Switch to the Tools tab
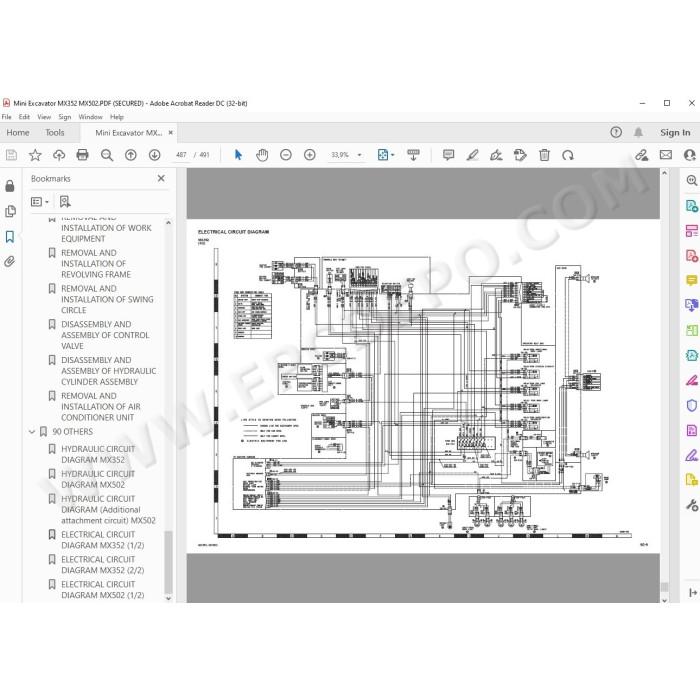The height and width of the screenshot is (700, 700). click(x=54, y=133)
